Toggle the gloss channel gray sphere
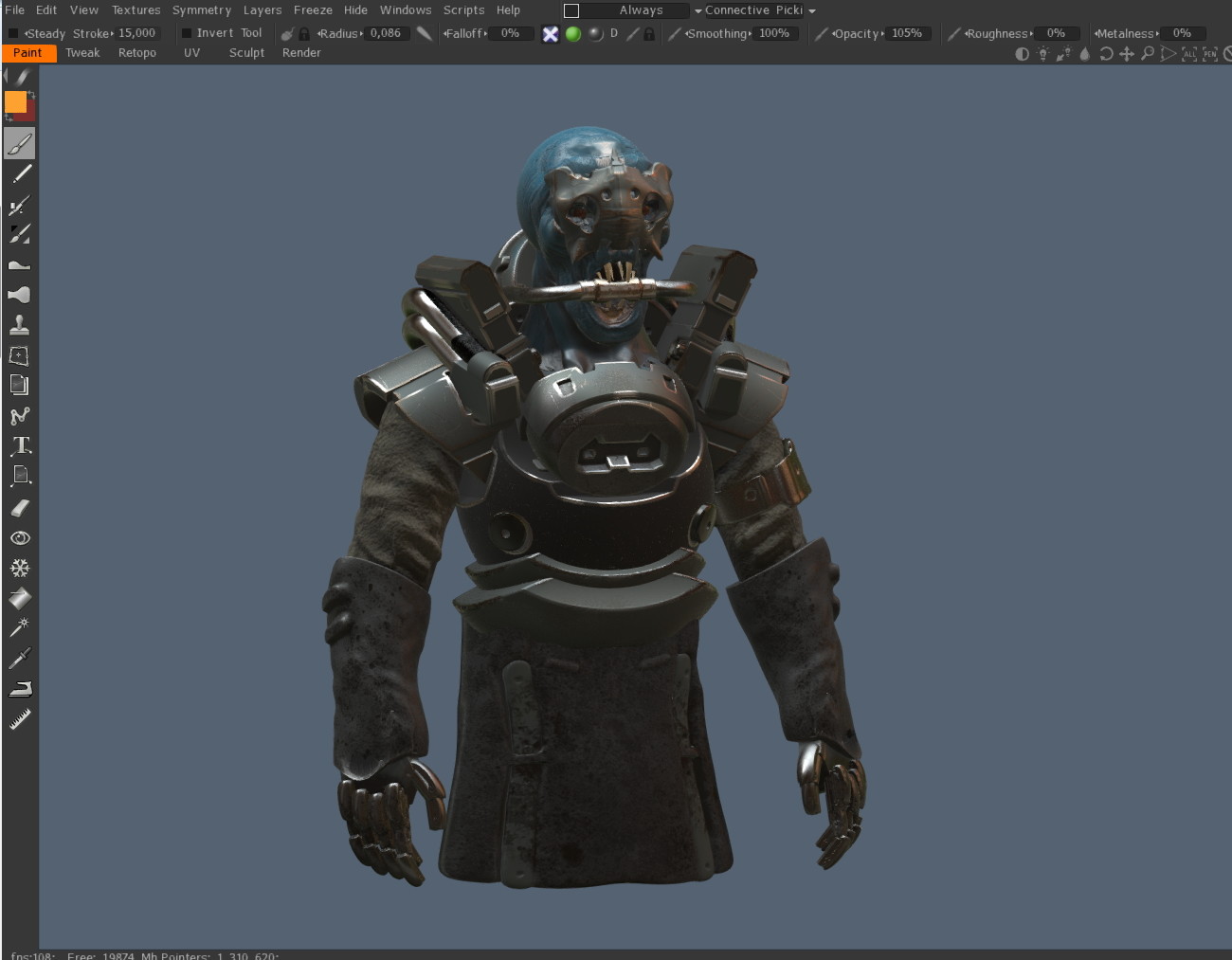The height and width of the screenshot is (960, 1232). click(595, 34)
